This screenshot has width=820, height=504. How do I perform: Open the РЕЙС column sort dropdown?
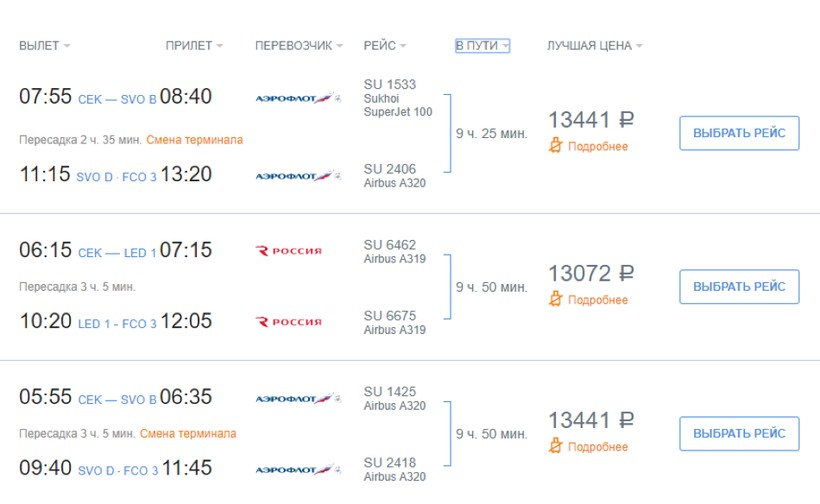click(x=385, y=46)
